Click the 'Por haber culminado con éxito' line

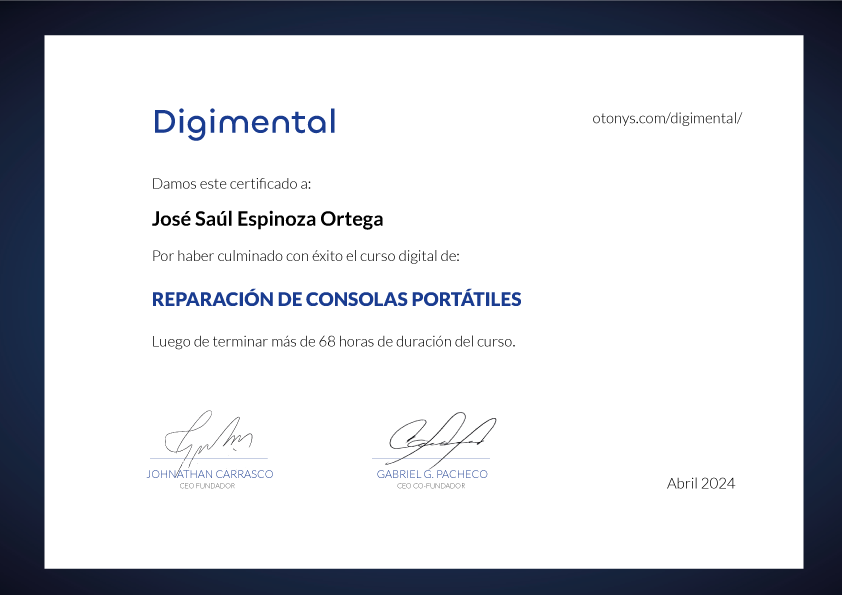pos(305,256)
